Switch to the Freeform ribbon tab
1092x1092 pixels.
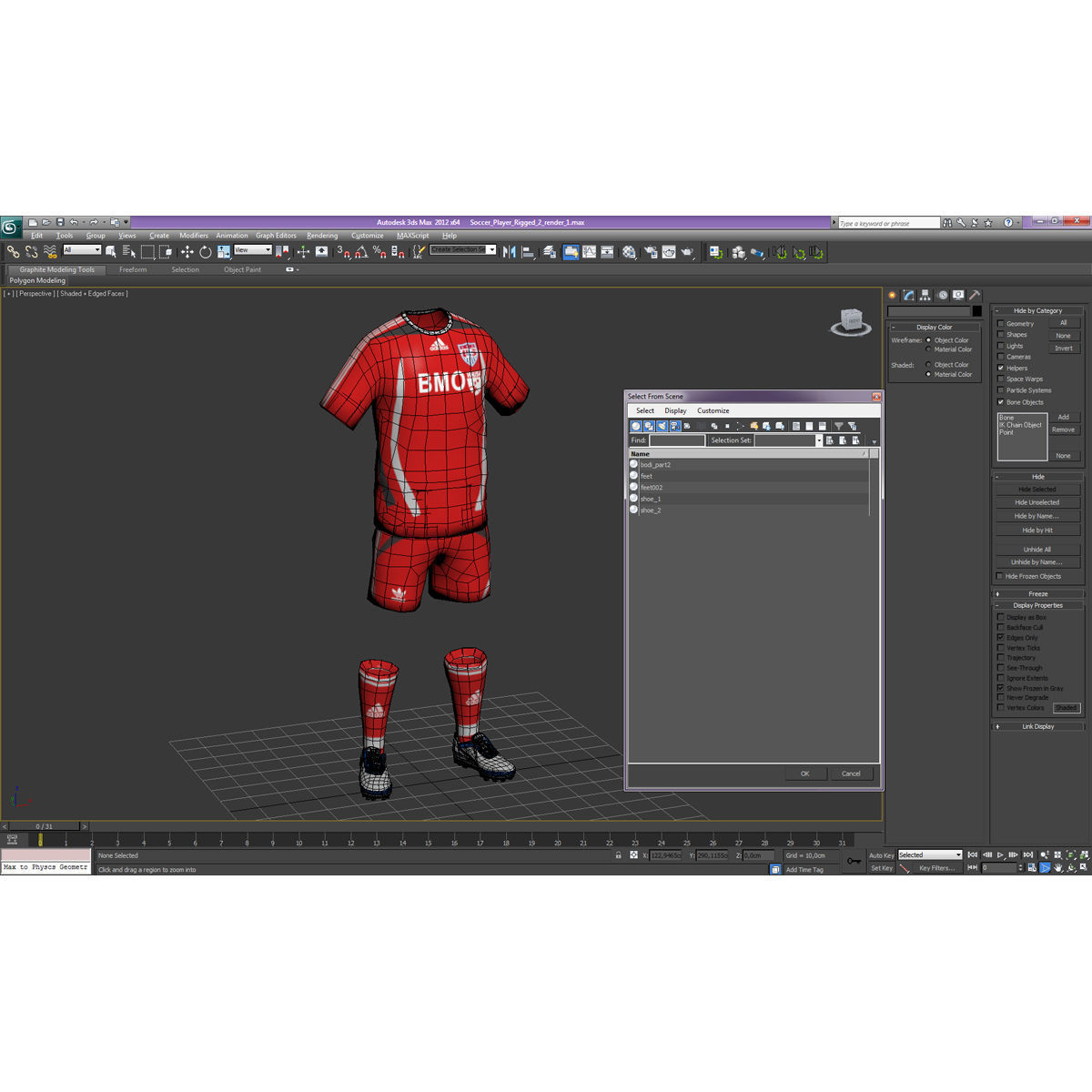click(x=133, y=269)
